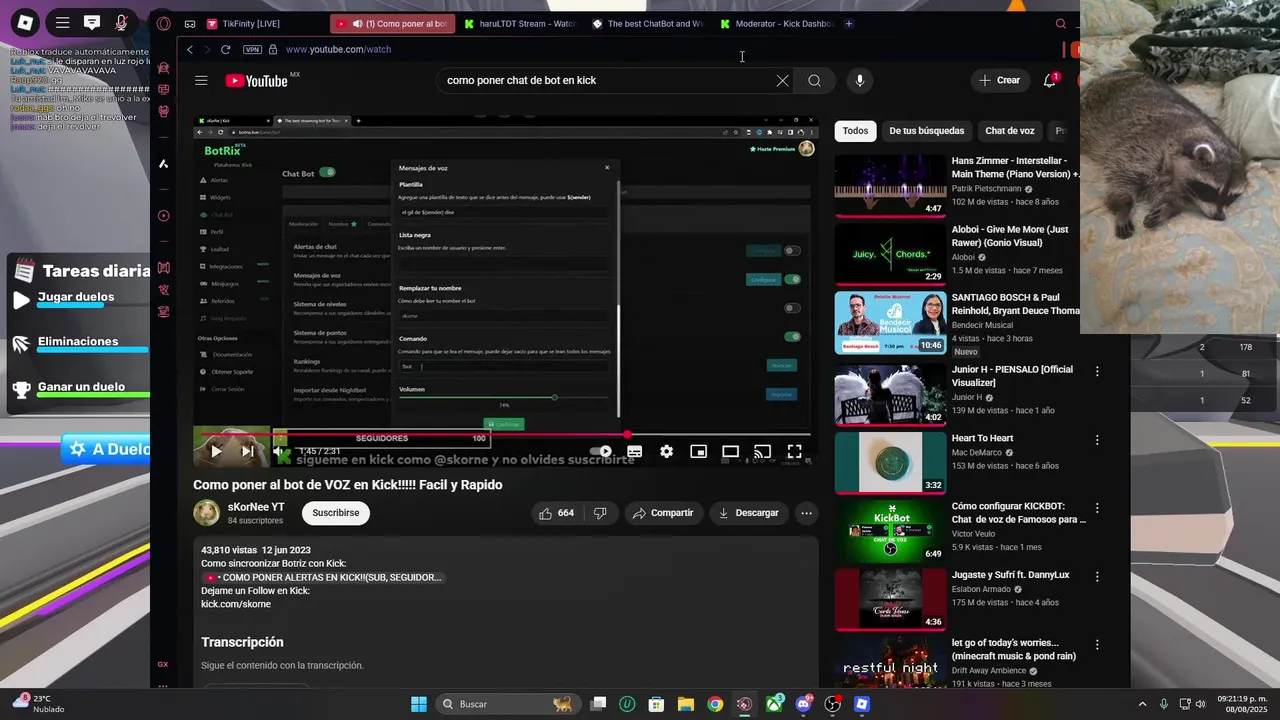Click the taskbar Buscar search box
The height and width of the screenshot is (720, 1280).
point(507,704)
